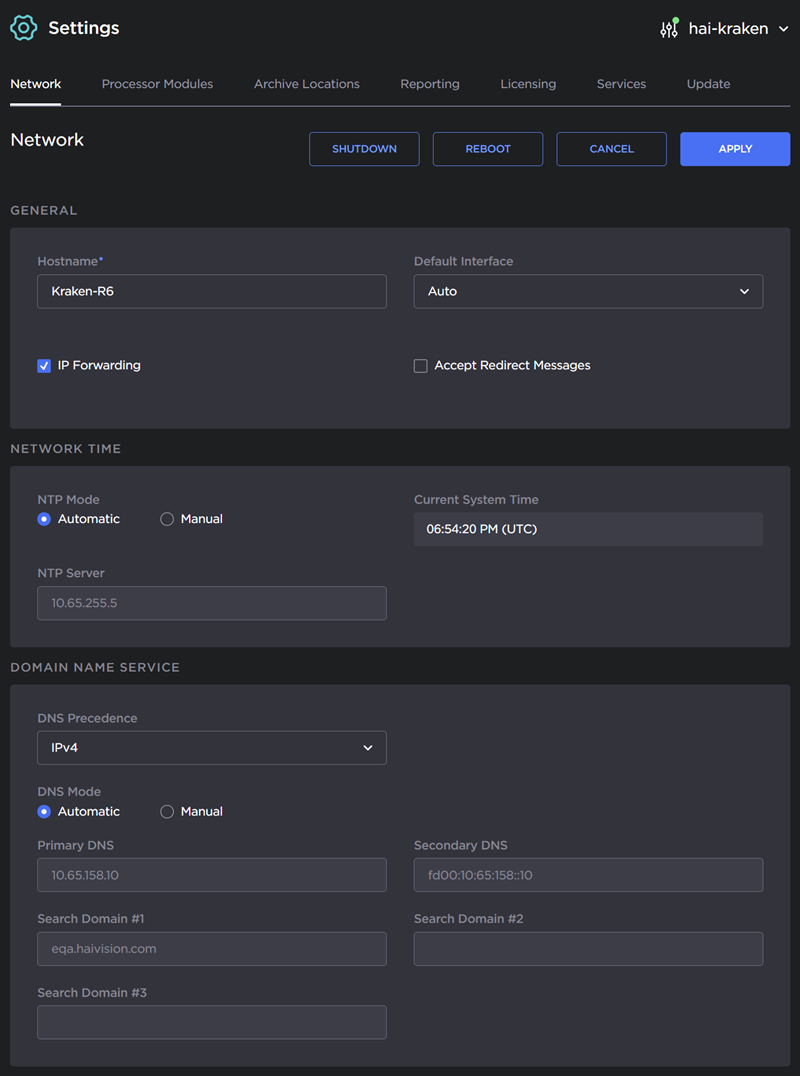Expand the Default Interface dropdown
The image size is (800, 1076).
click(x=588, y=292)
